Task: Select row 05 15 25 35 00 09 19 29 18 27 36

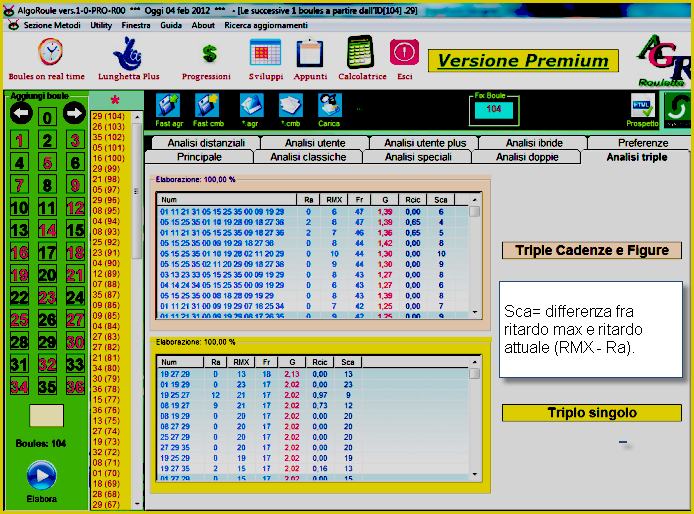Action: pos(313,243)
